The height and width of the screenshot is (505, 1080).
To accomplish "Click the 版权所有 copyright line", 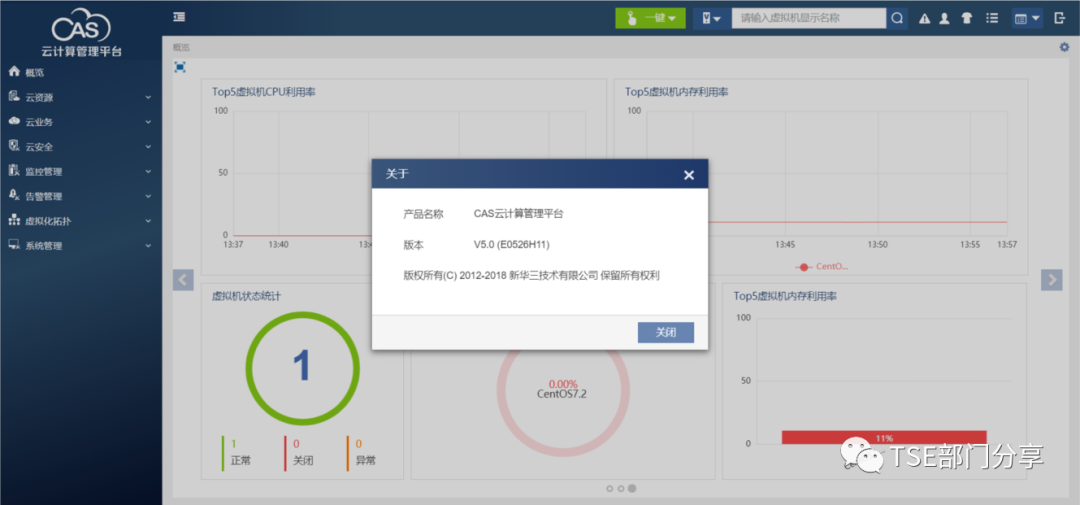I will click(532, 276).
